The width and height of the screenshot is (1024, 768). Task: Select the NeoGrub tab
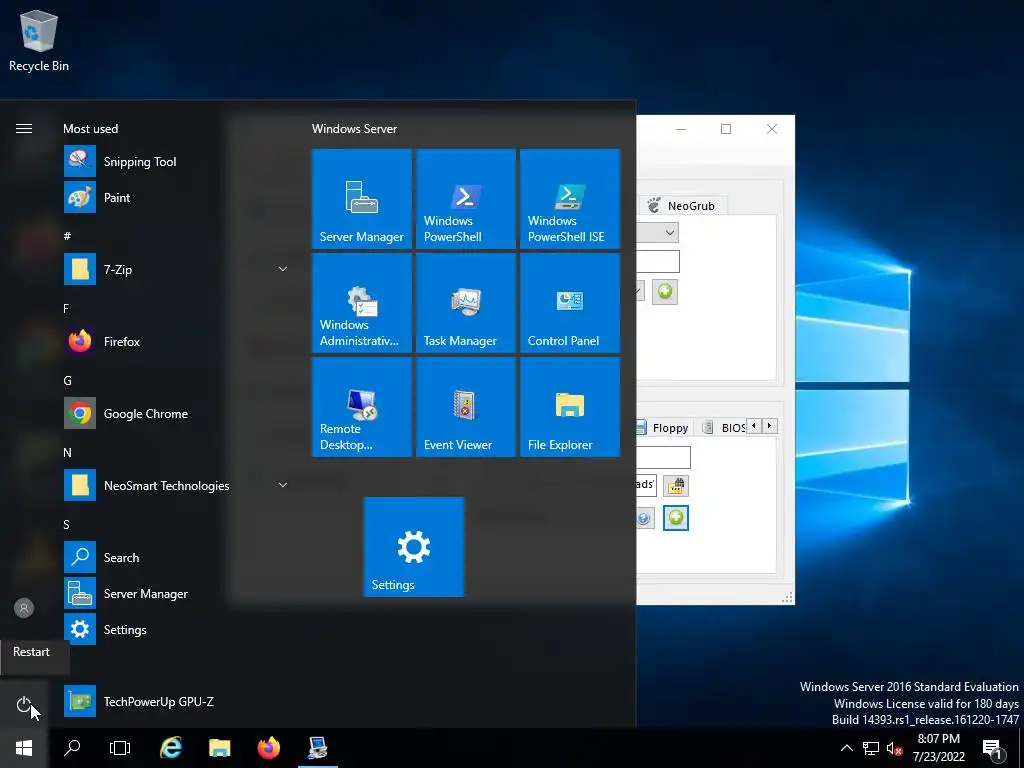click(682, 206)
